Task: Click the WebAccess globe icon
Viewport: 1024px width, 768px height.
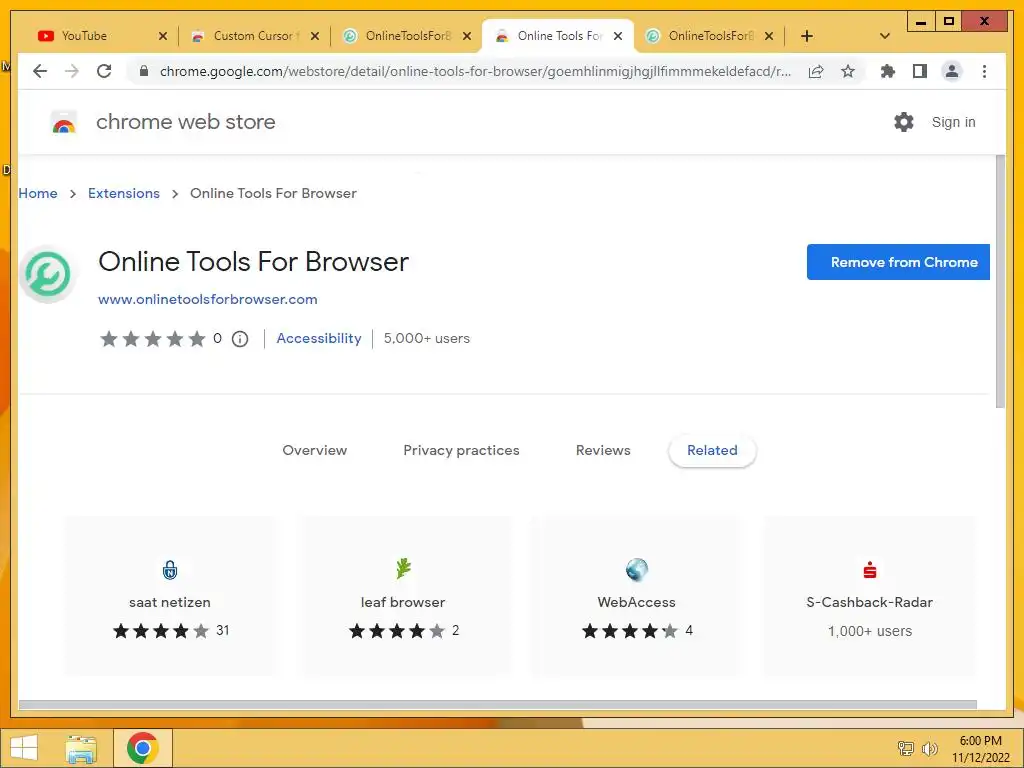Action: click(x=636, y=569)
